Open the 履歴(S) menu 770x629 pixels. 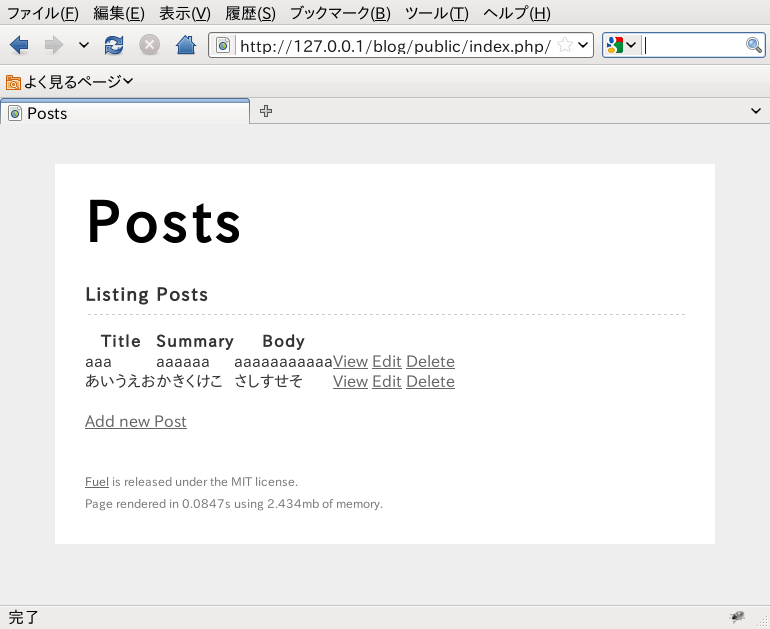(x=250, y=13)
